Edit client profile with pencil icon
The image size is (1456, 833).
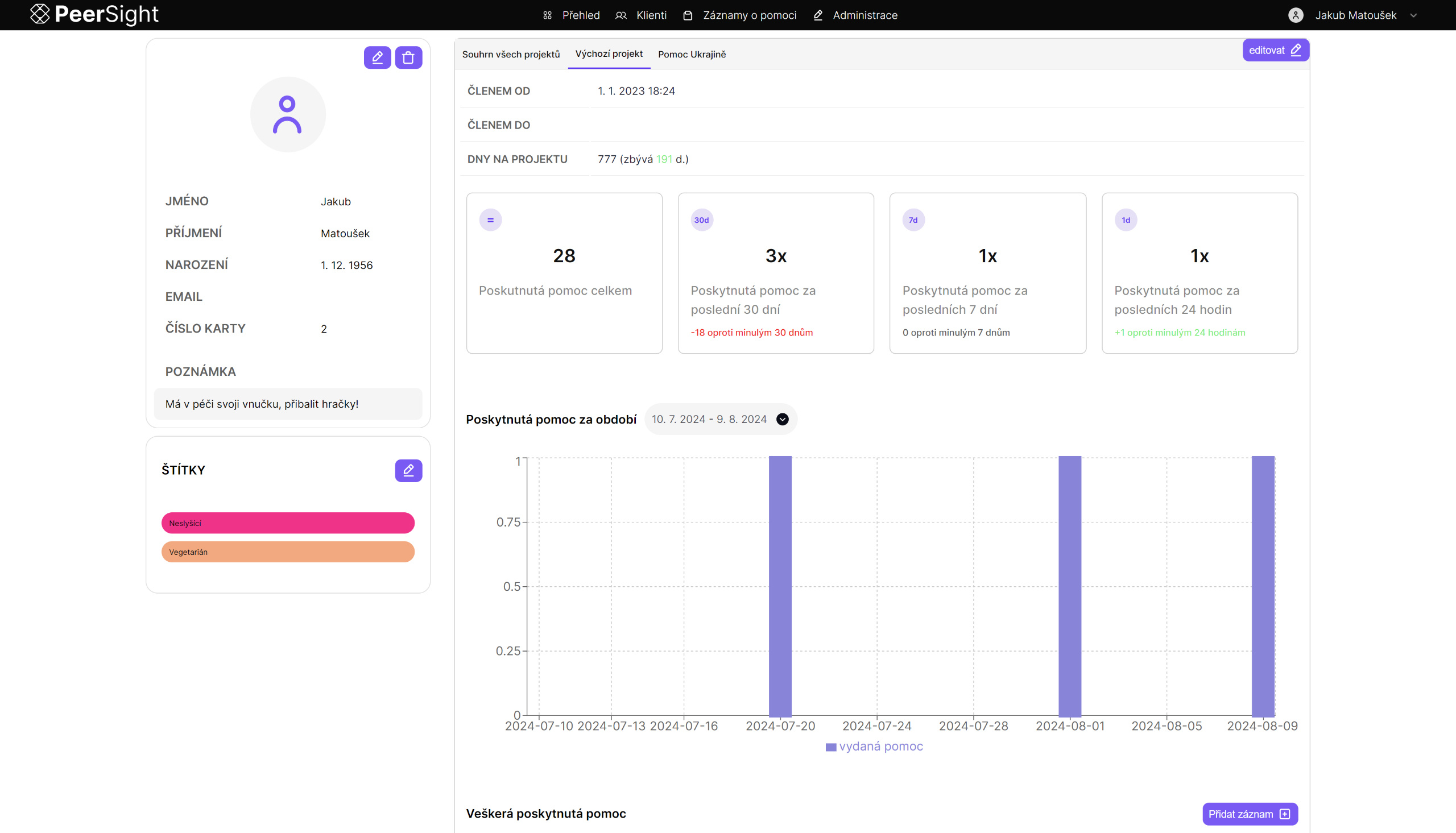tap(377, 58)
